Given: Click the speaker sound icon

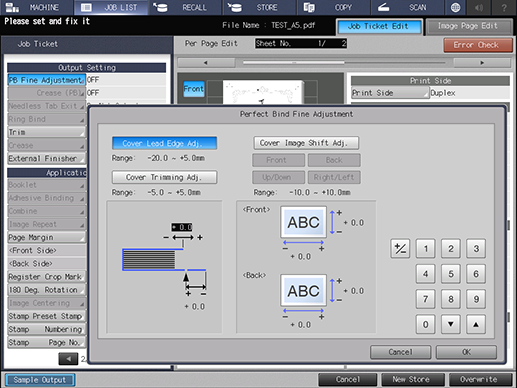Looking at the screenshot, I should coord(479,7).
